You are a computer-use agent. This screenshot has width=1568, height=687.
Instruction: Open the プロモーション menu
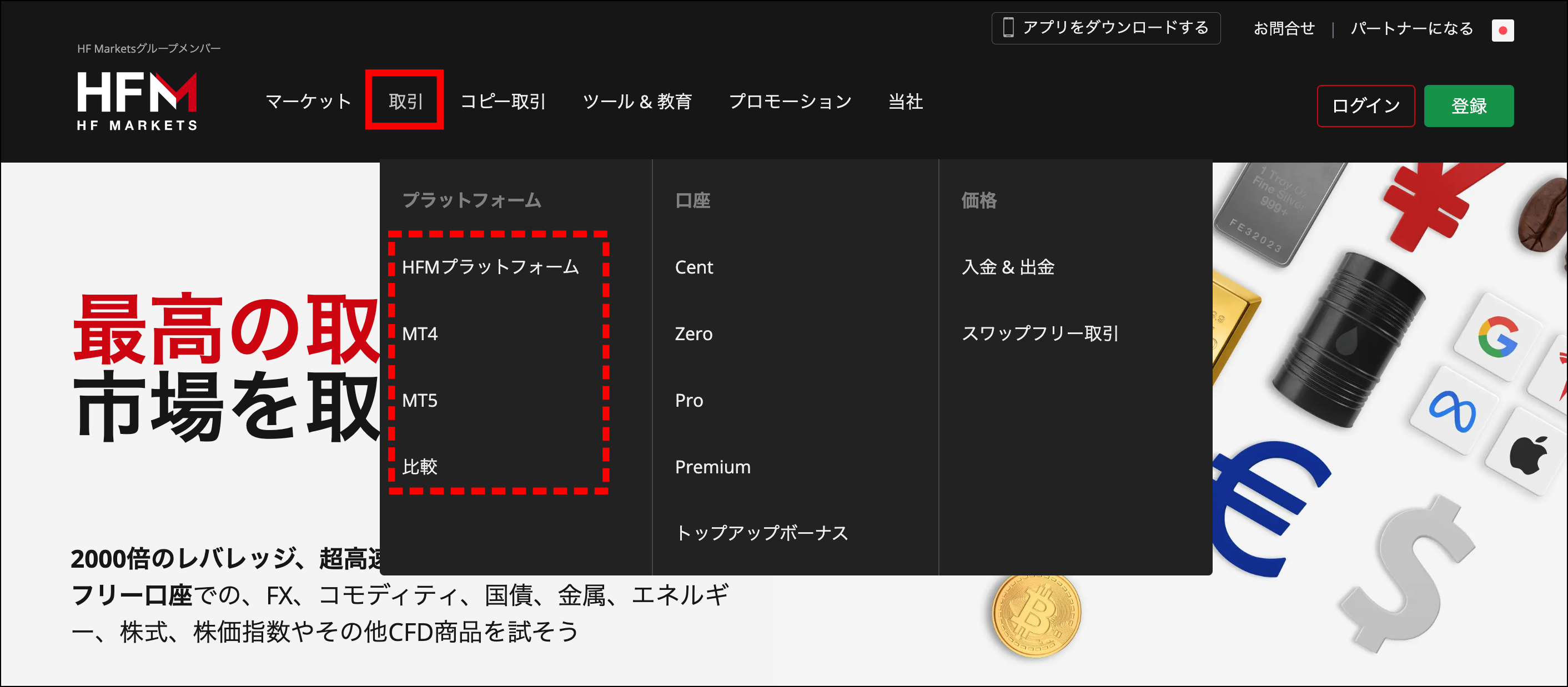791,102
